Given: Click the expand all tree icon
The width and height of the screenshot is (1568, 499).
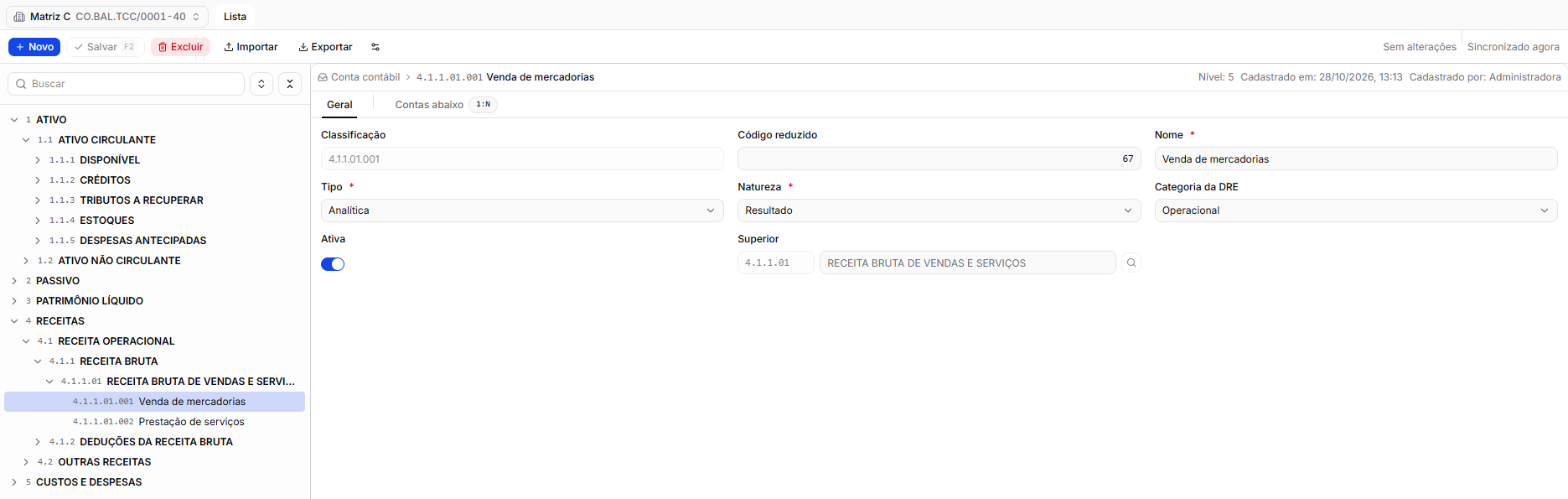Looking at the screenshot, I should (x=261, y=84).
